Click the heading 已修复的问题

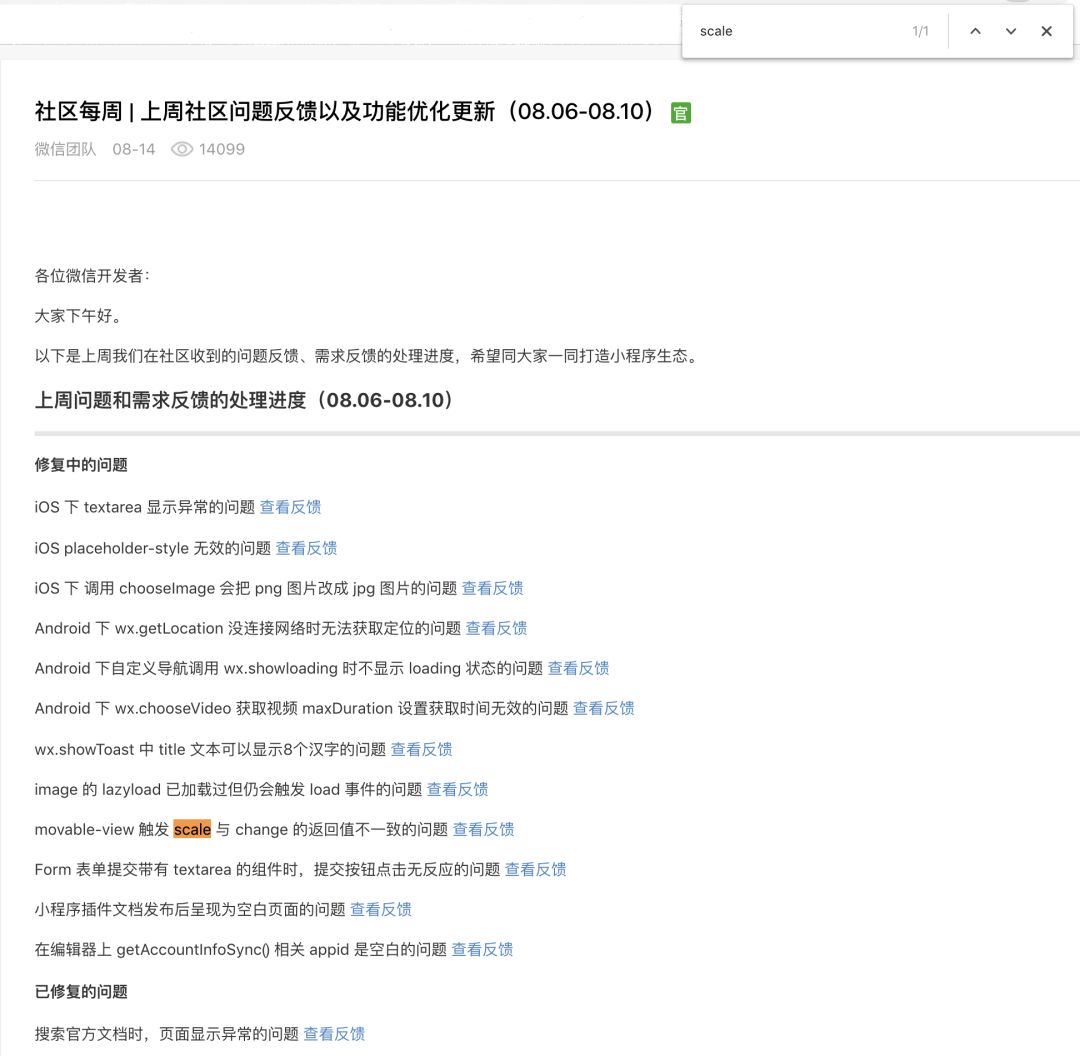[x=81, y=992]
